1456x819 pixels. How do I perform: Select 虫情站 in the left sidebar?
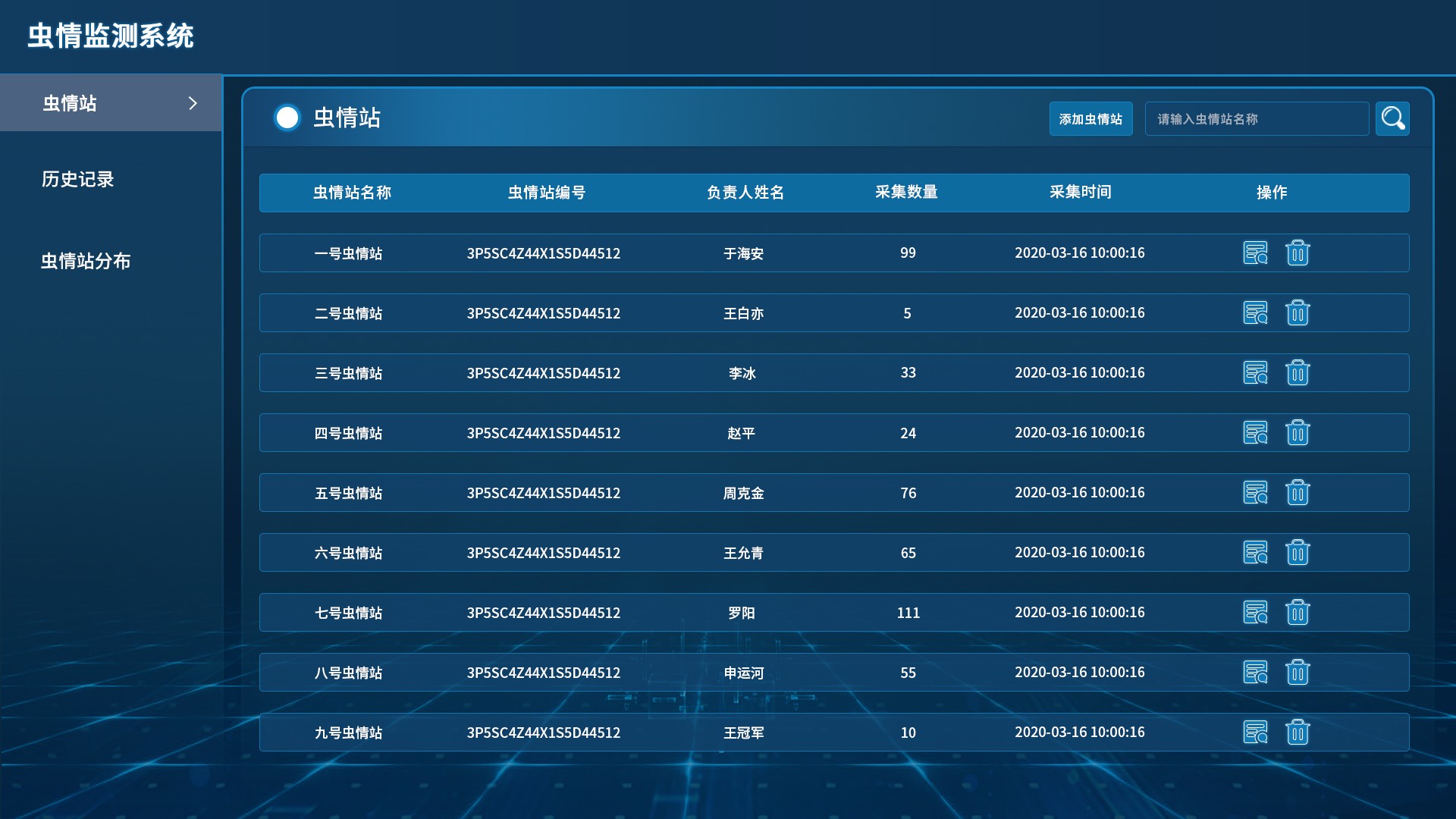[x=70, y=103]
